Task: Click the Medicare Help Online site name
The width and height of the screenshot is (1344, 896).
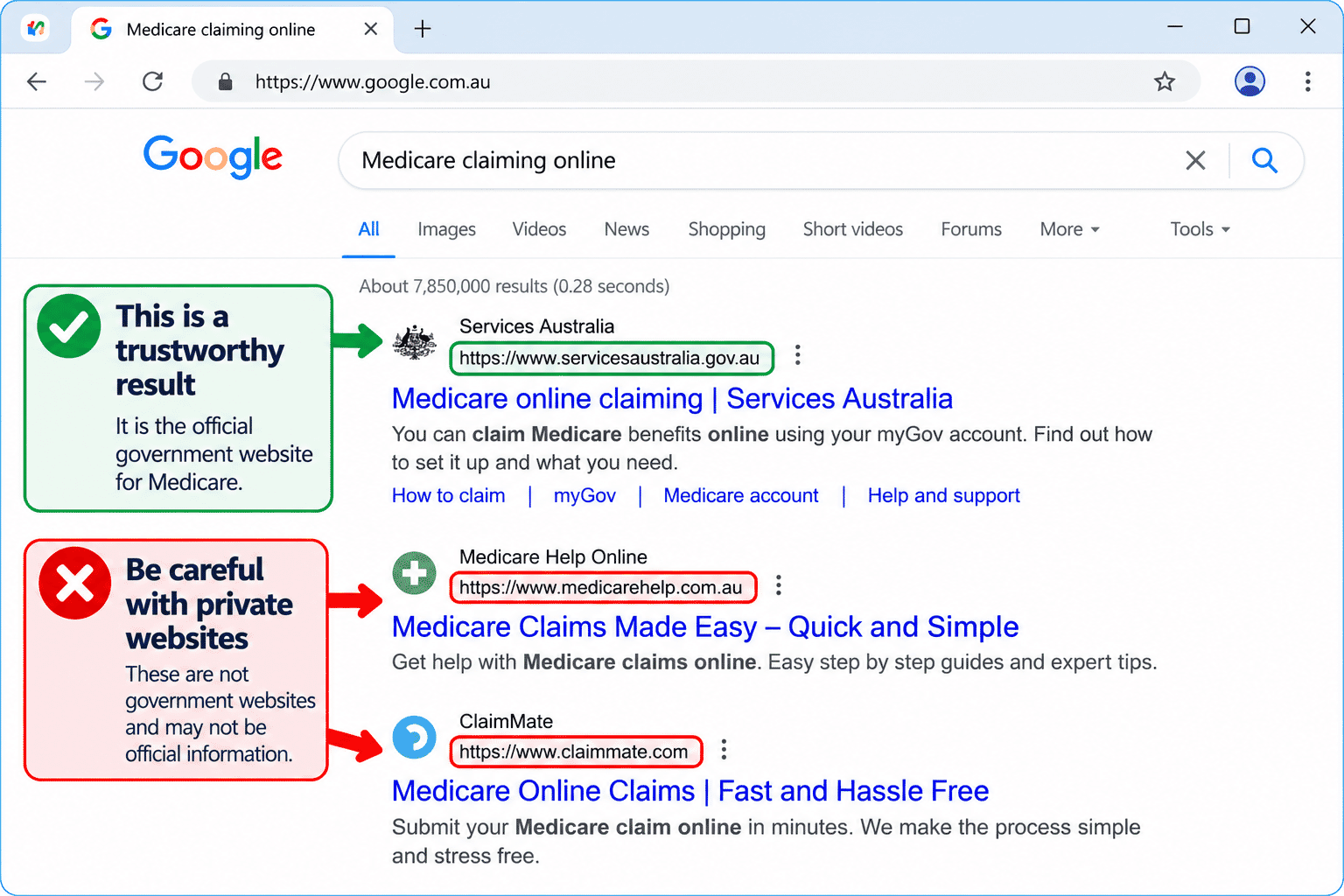Action: [553, 557]
